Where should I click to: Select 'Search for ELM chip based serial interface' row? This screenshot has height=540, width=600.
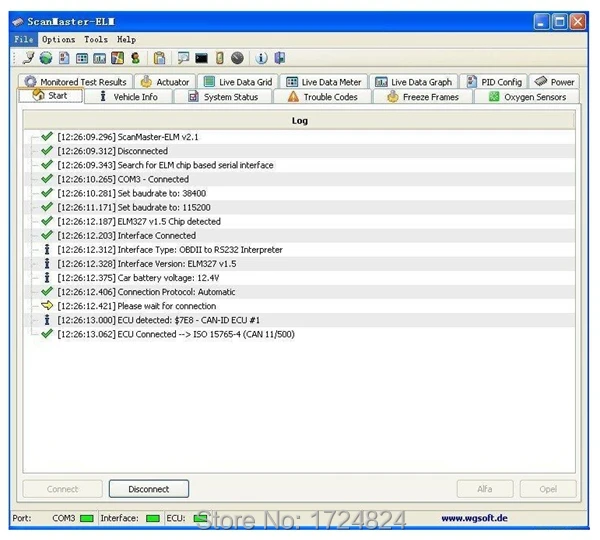point(299,165)
